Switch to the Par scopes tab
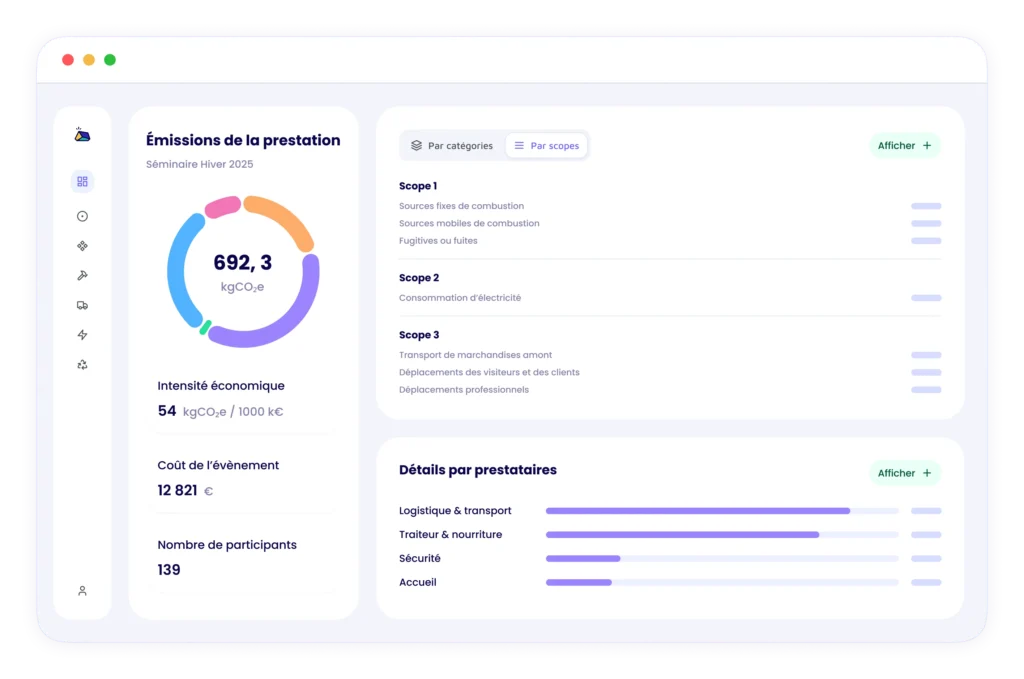The image size is (1024, 679). click(547, 146)
